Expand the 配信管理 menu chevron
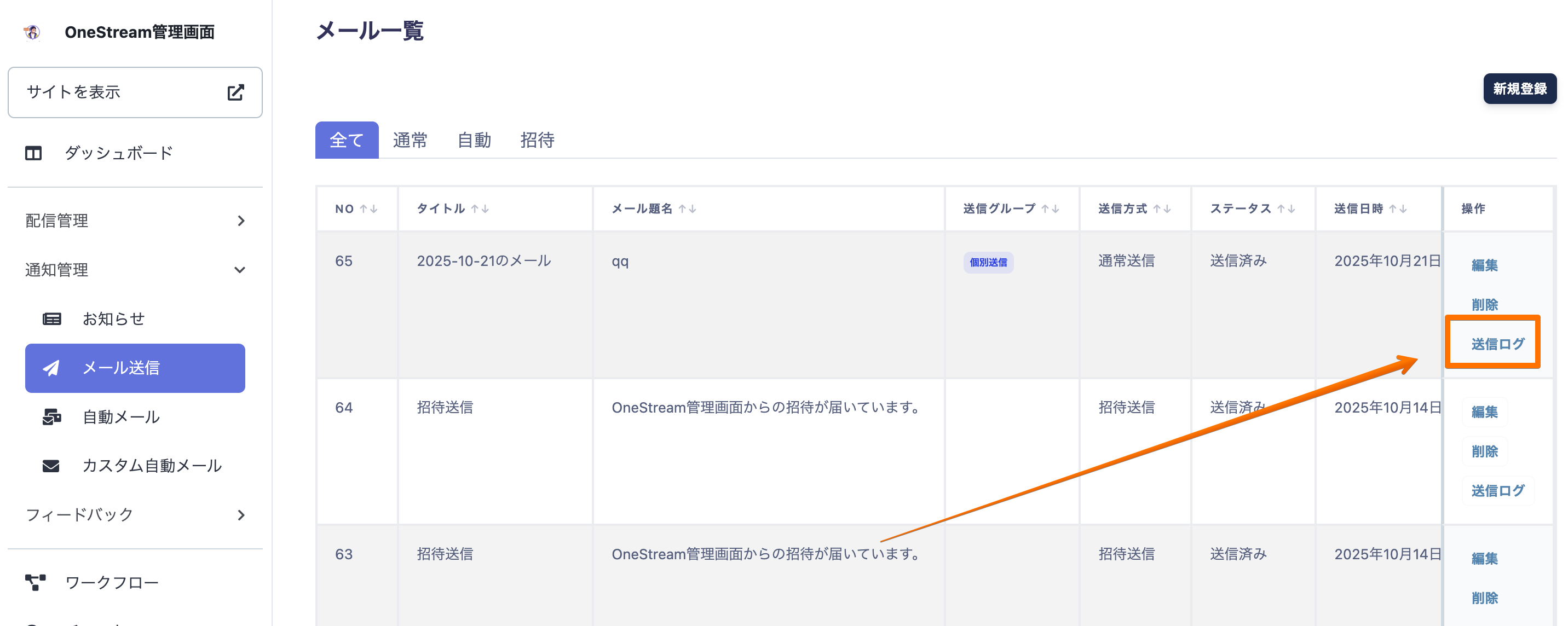1568x626 pixels. [x=241, y=221]
